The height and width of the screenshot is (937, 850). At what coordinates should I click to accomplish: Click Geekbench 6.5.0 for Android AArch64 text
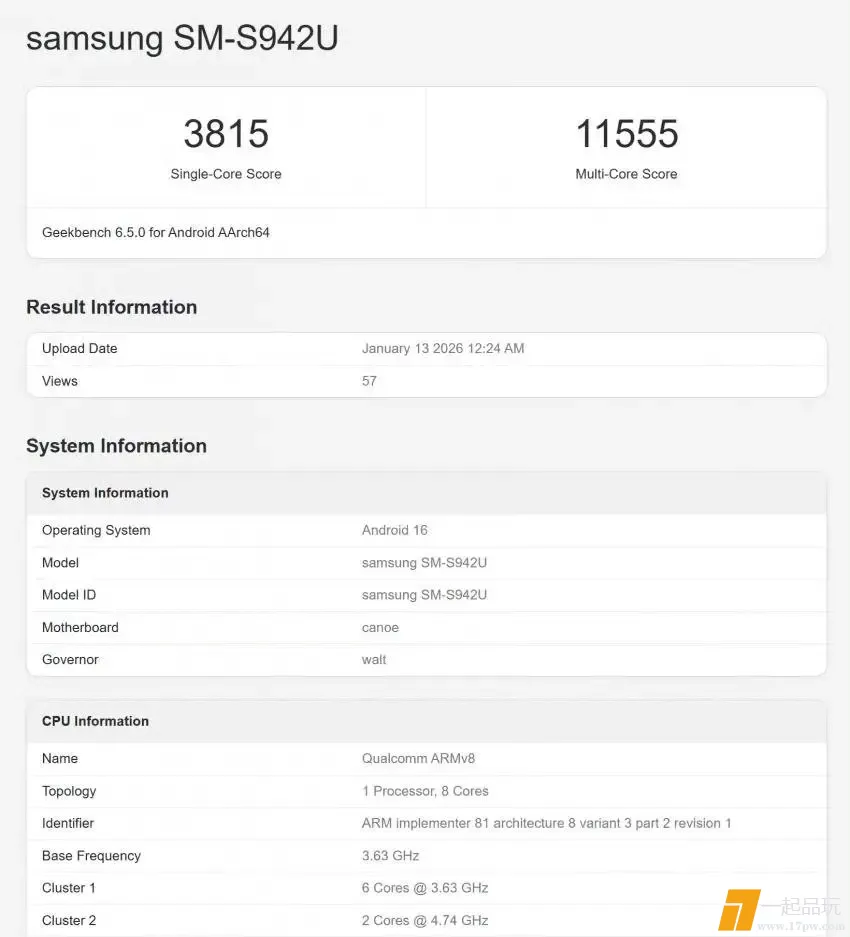pyautogui.click(x=155, y=232)
